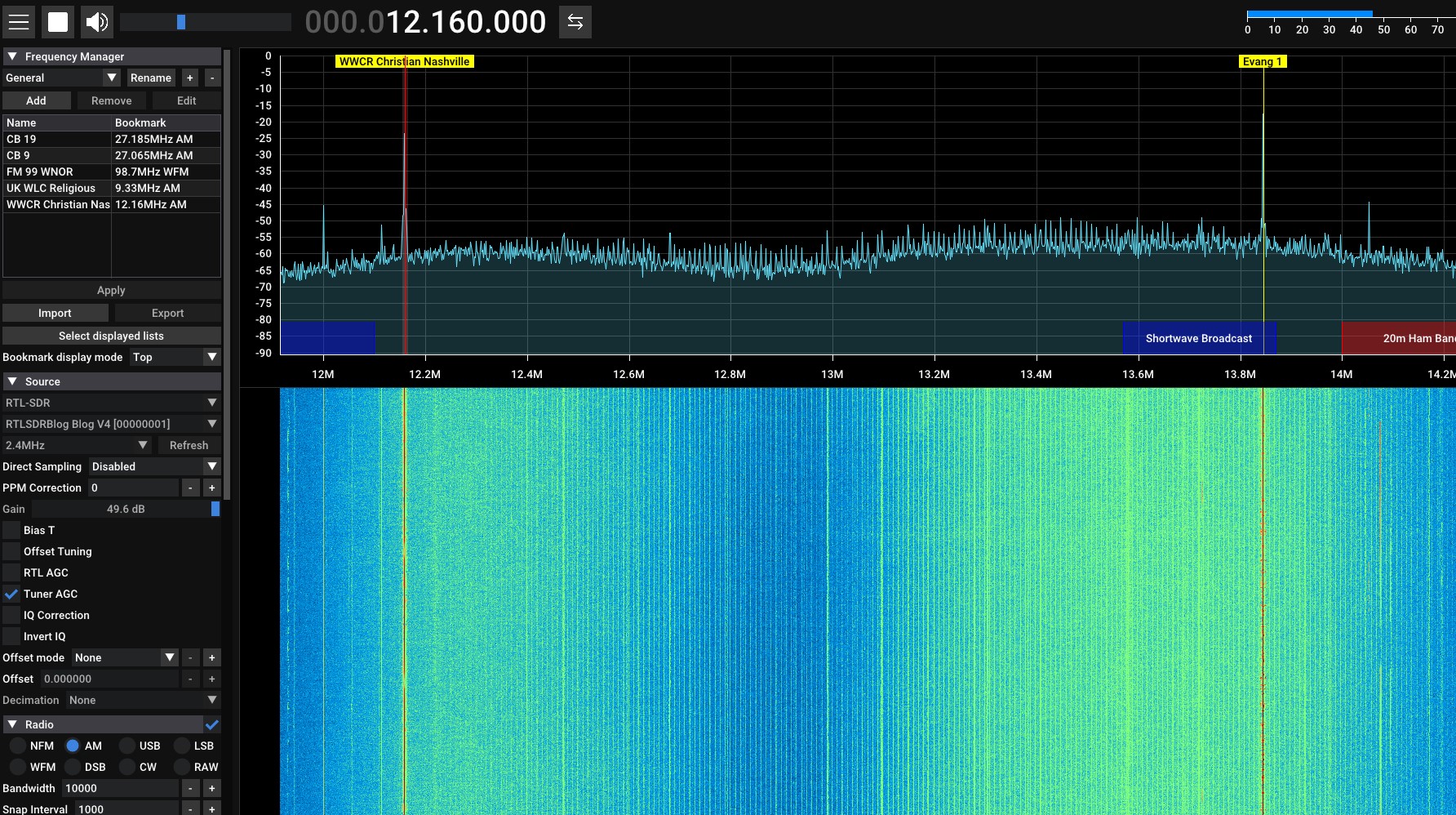Click the plus icon next to Rename
This screenshot has width=1456, height=815.
190,78
